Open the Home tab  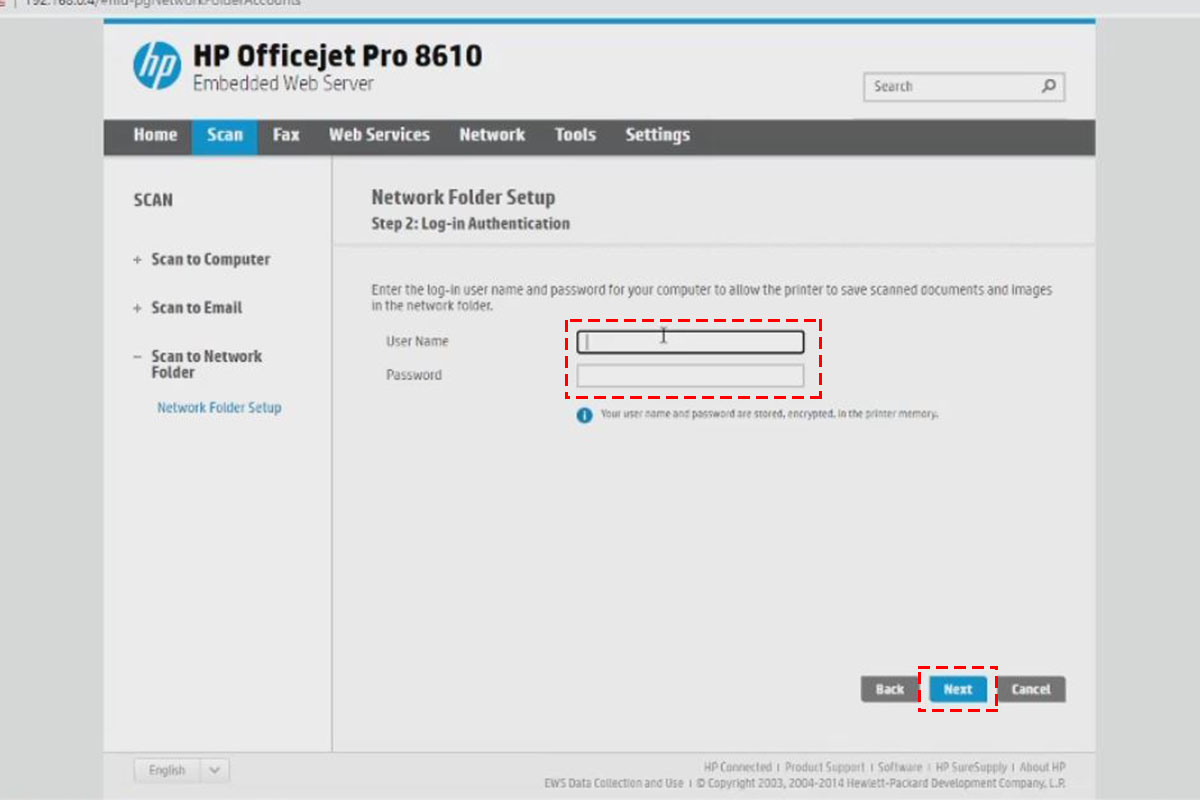click(x=155, y=135)
